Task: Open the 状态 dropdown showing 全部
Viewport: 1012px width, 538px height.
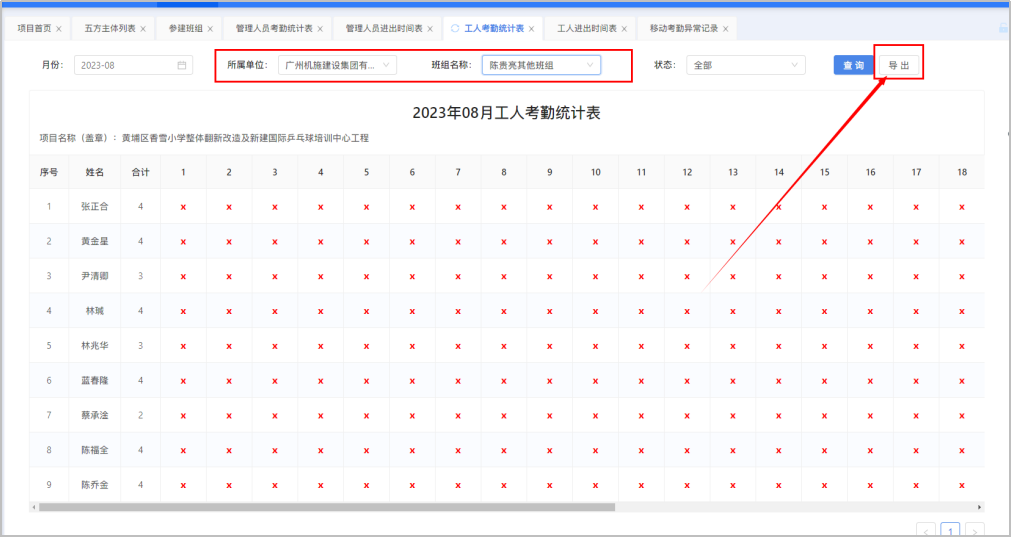Action: pos(744,65)
